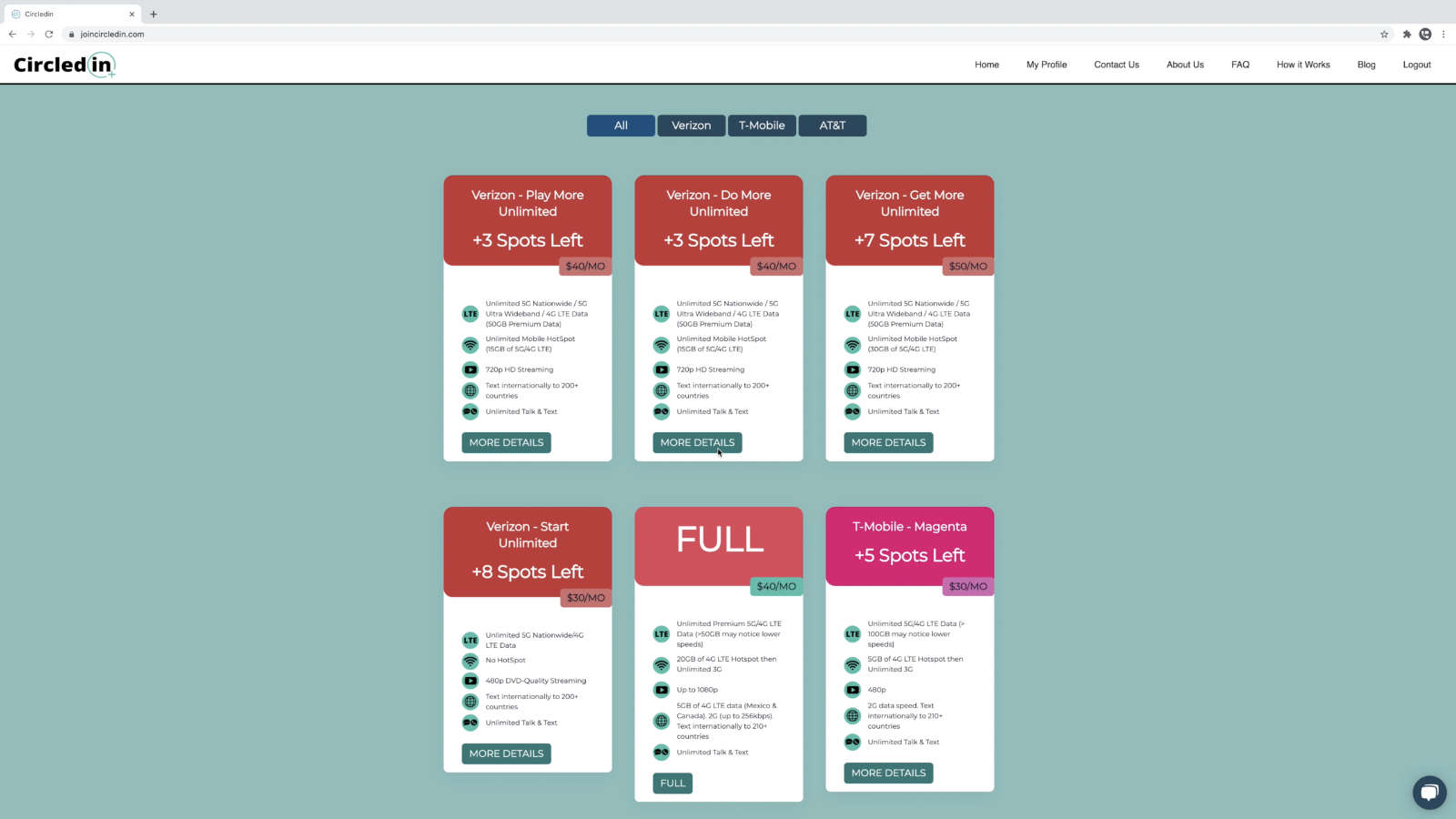1456x819 pixels.
Task: Filter plans by AT&T
Action: click(x=832, y=125)
